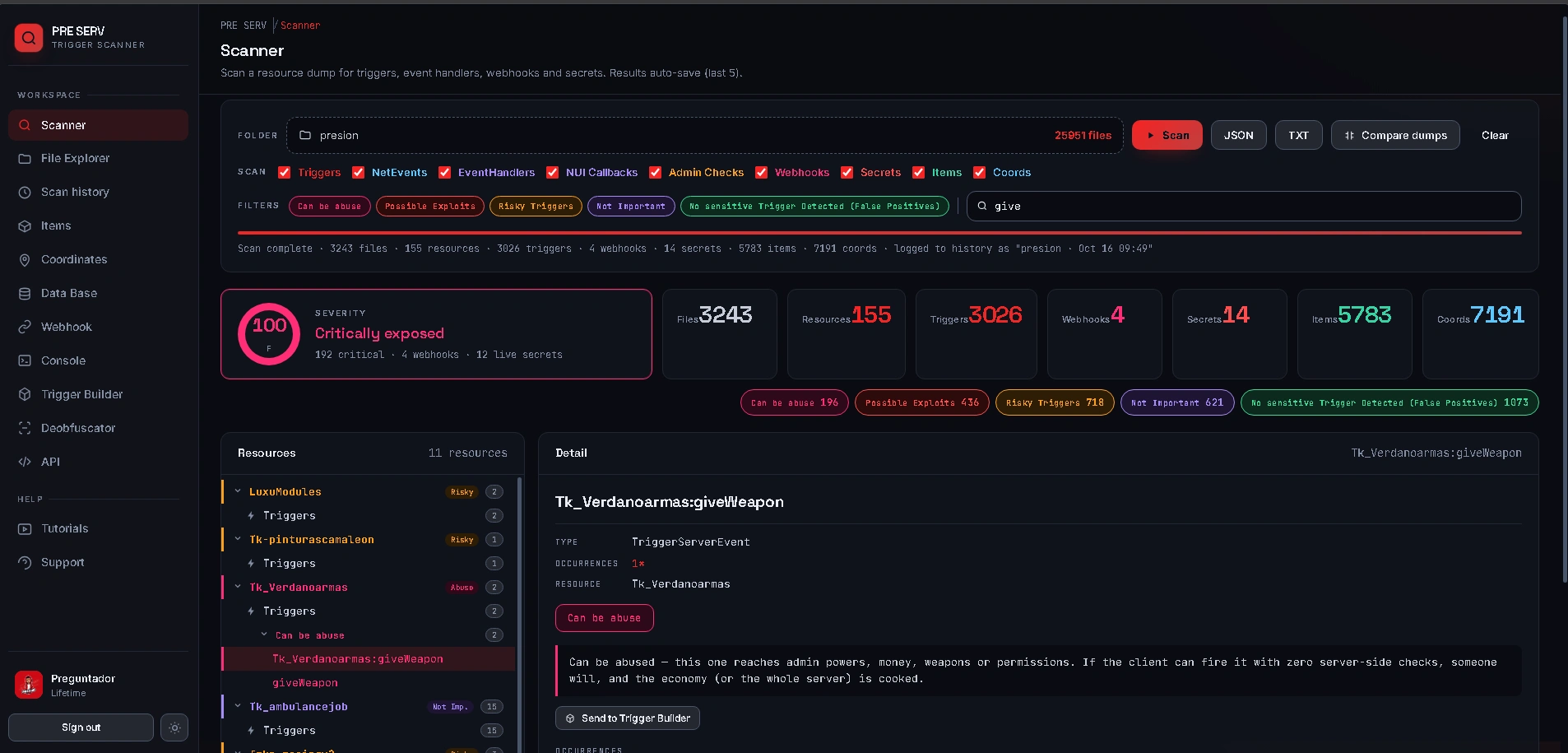
Task: Click the Resources list scrollbar
Action: coord(519,614)
